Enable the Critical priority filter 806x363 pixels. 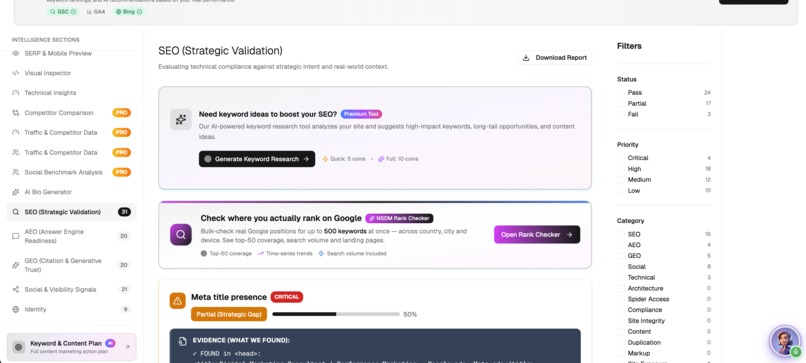(x=621, y=158)
